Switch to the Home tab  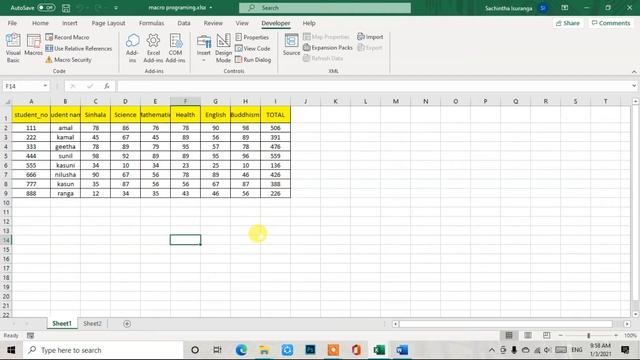[40, 23]
